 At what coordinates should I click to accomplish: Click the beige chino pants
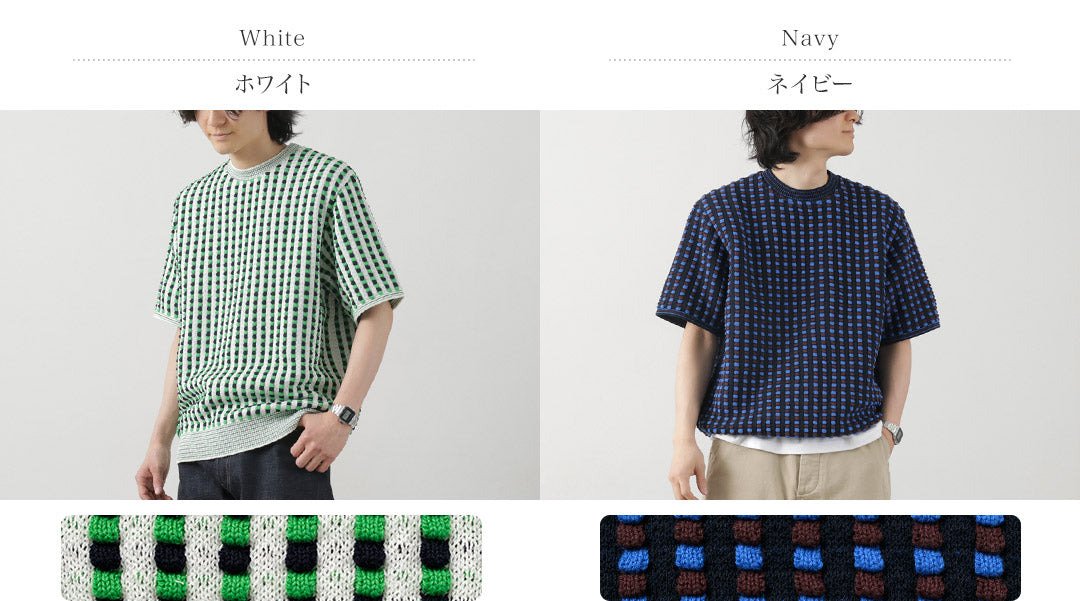[x=799, y=470]
